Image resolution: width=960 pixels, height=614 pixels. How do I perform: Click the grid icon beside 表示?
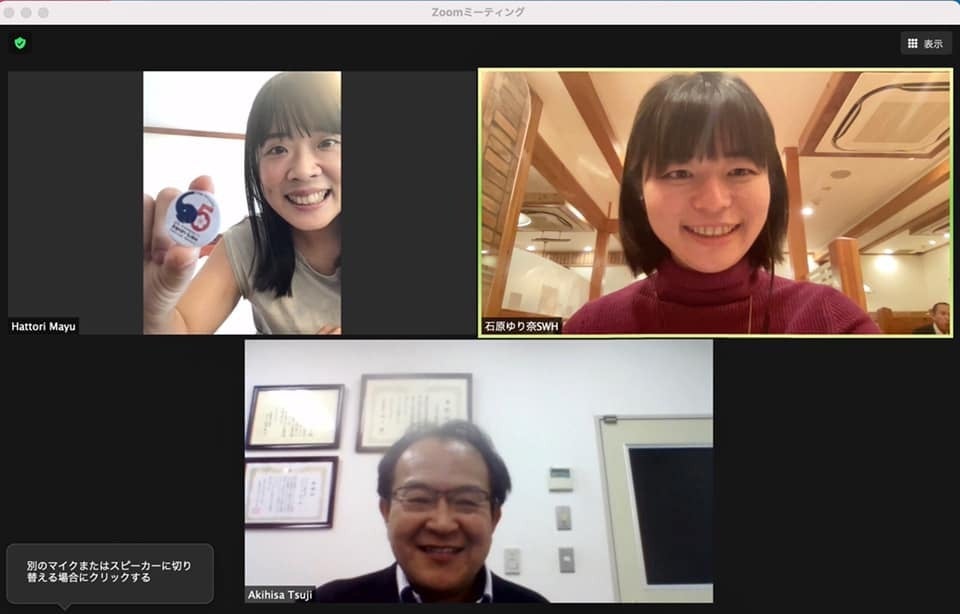pyautogui.click(x=912, y=43)
